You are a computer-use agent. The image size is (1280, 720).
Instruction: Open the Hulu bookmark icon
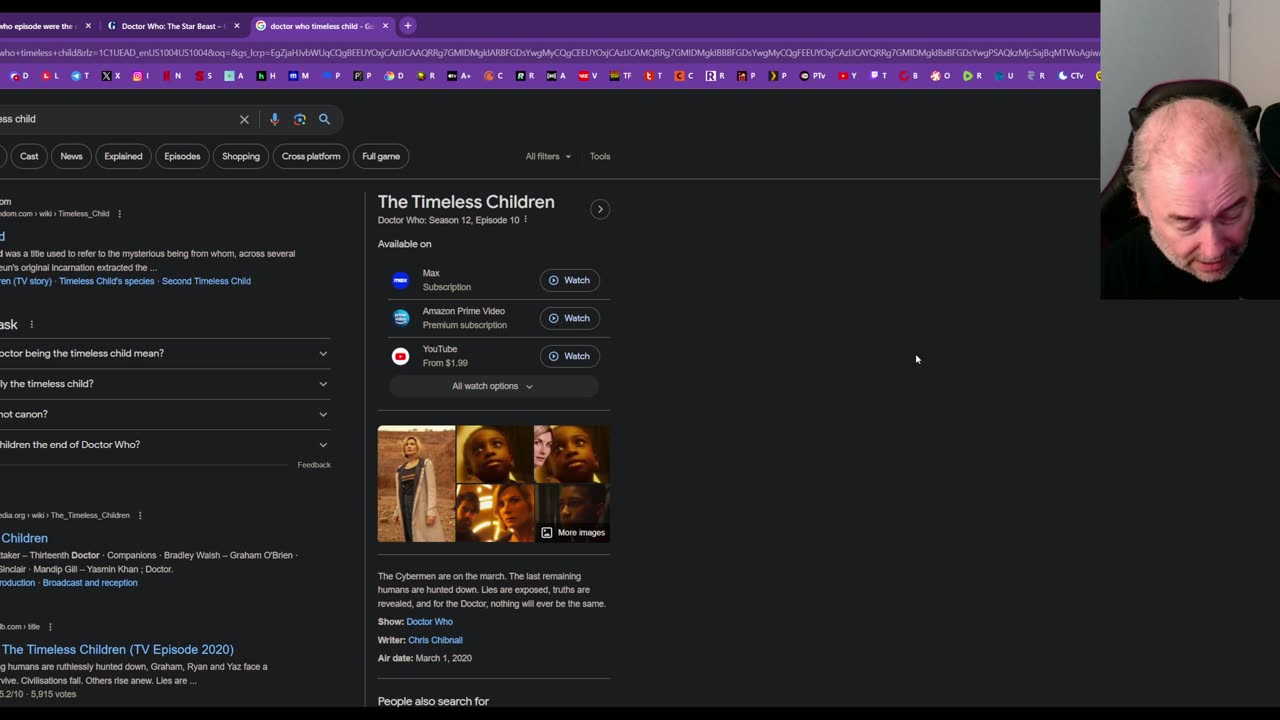[266, 75]
